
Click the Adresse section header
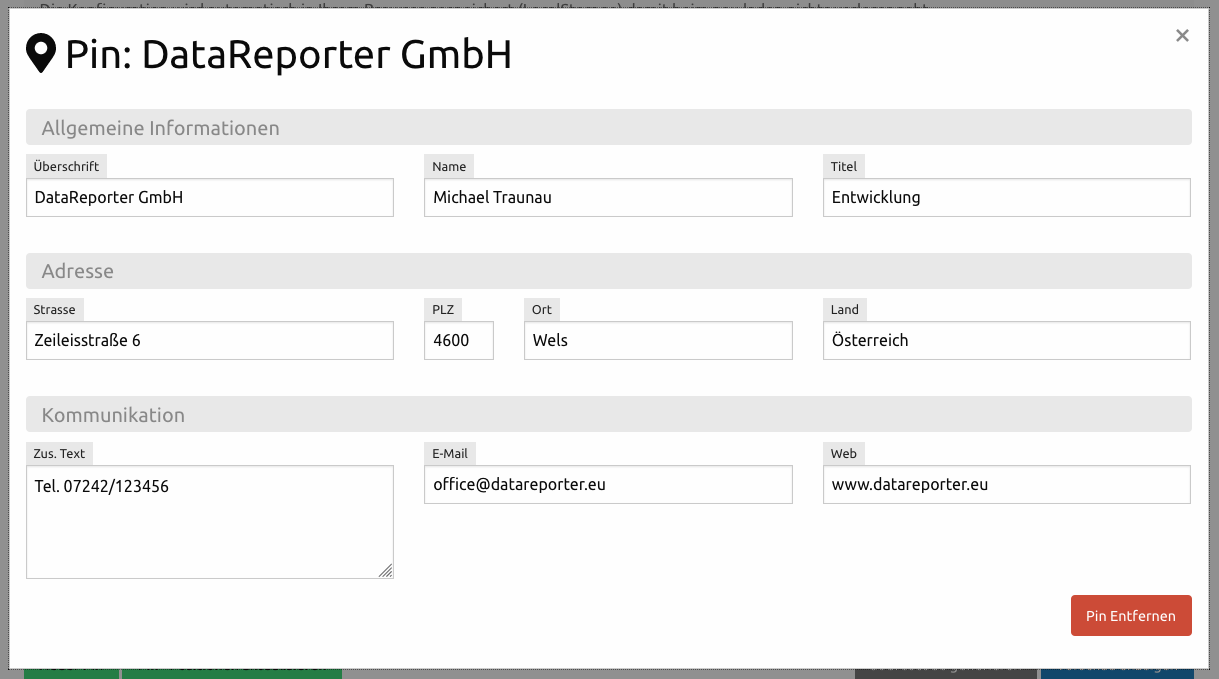point(78,271)
